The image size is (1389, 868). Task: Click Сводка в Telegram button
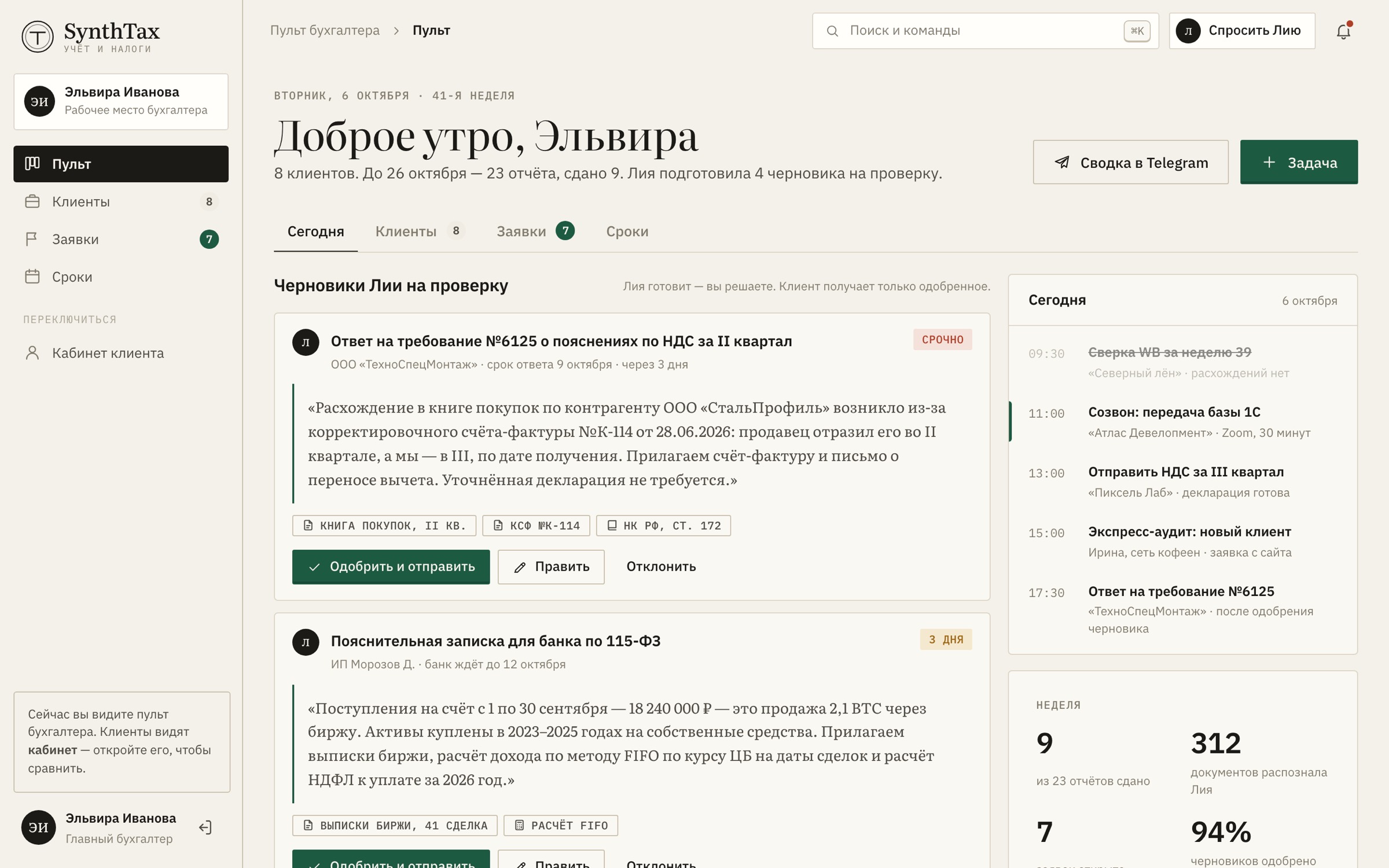pyautogui.click(x=1130, y=162)
